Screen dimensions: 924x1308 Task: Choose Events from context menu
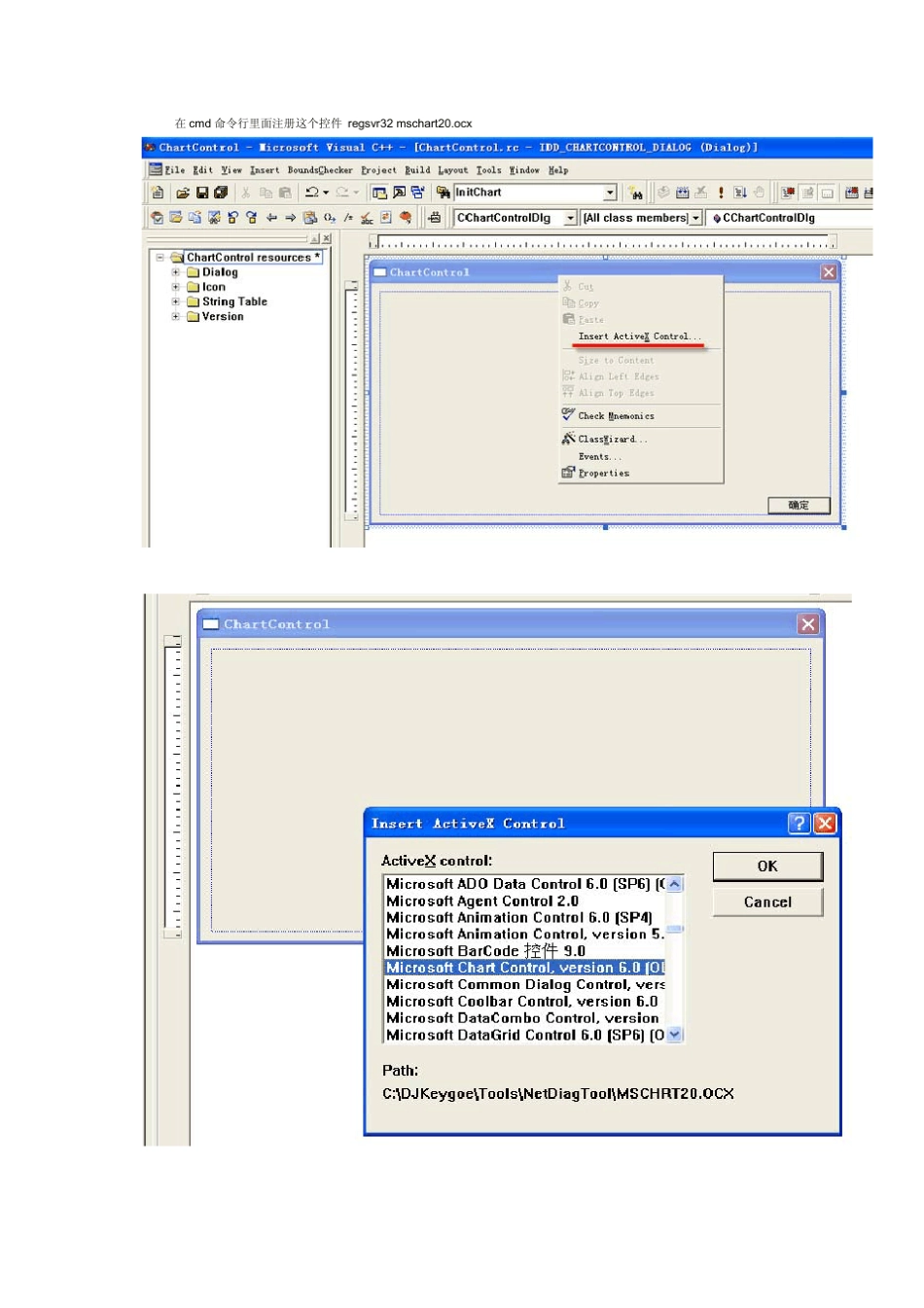599,456
